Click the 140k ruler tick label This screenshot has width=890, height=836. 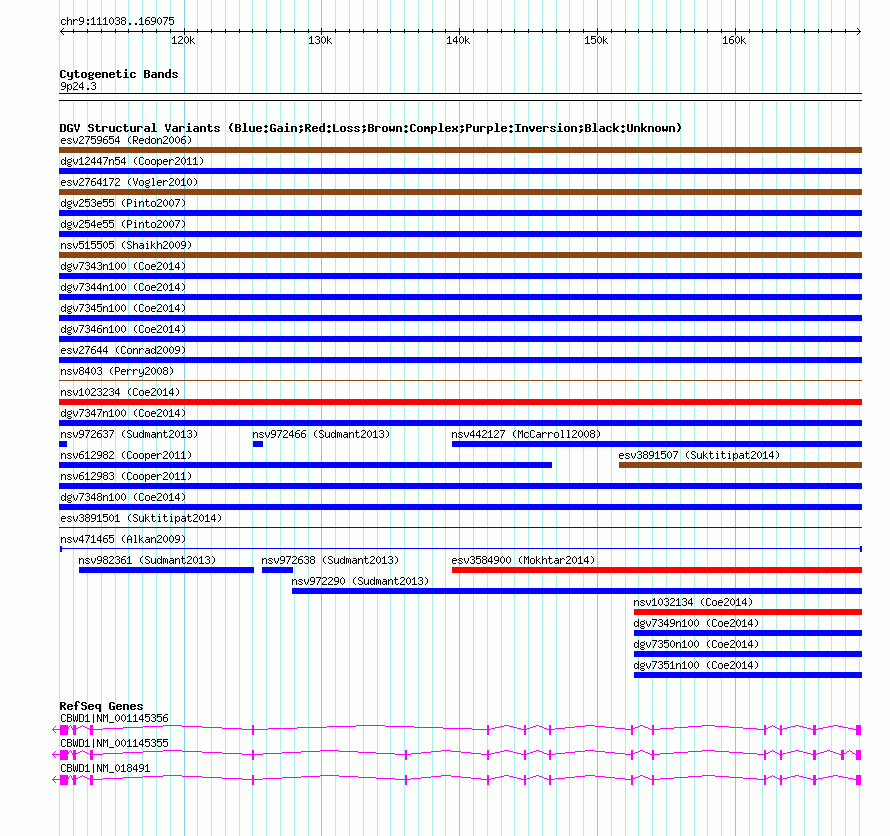[458, 40]
